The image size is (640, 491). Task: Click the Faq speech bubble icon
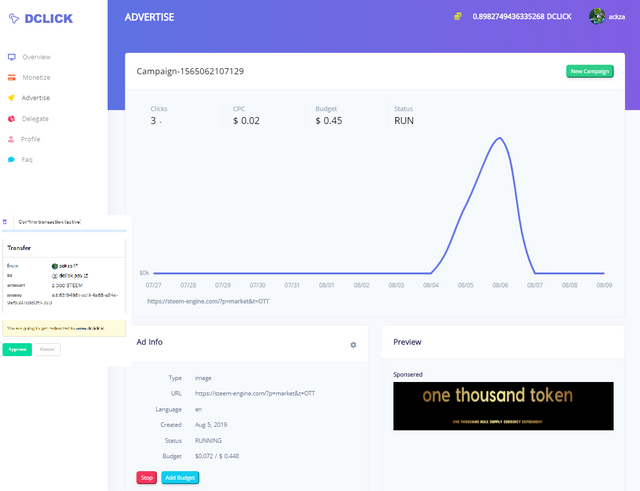(x=11, y=160)
